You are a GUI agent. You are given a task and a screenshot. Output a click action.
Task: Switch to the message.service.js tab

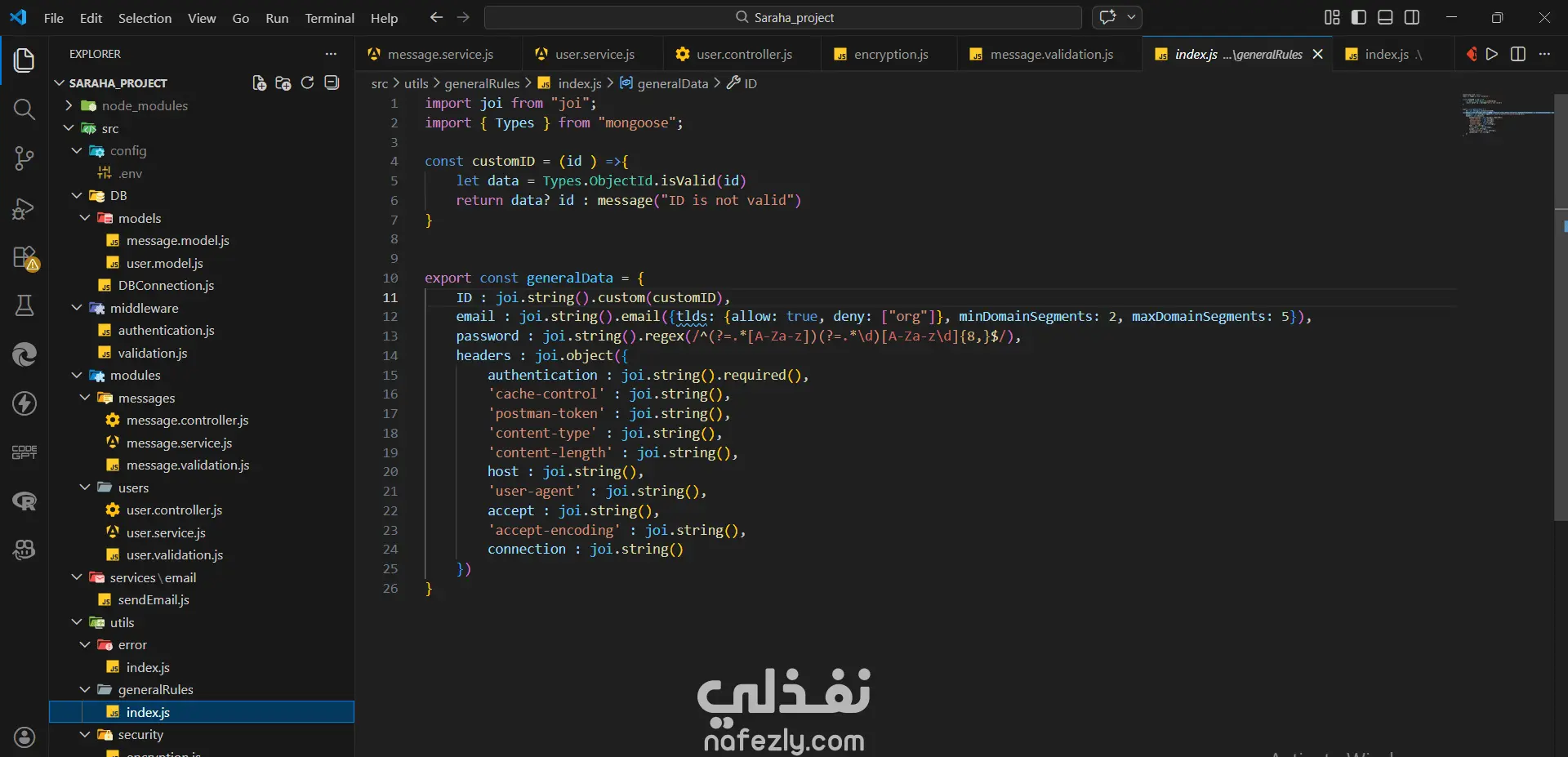click(x=440, y=54)
